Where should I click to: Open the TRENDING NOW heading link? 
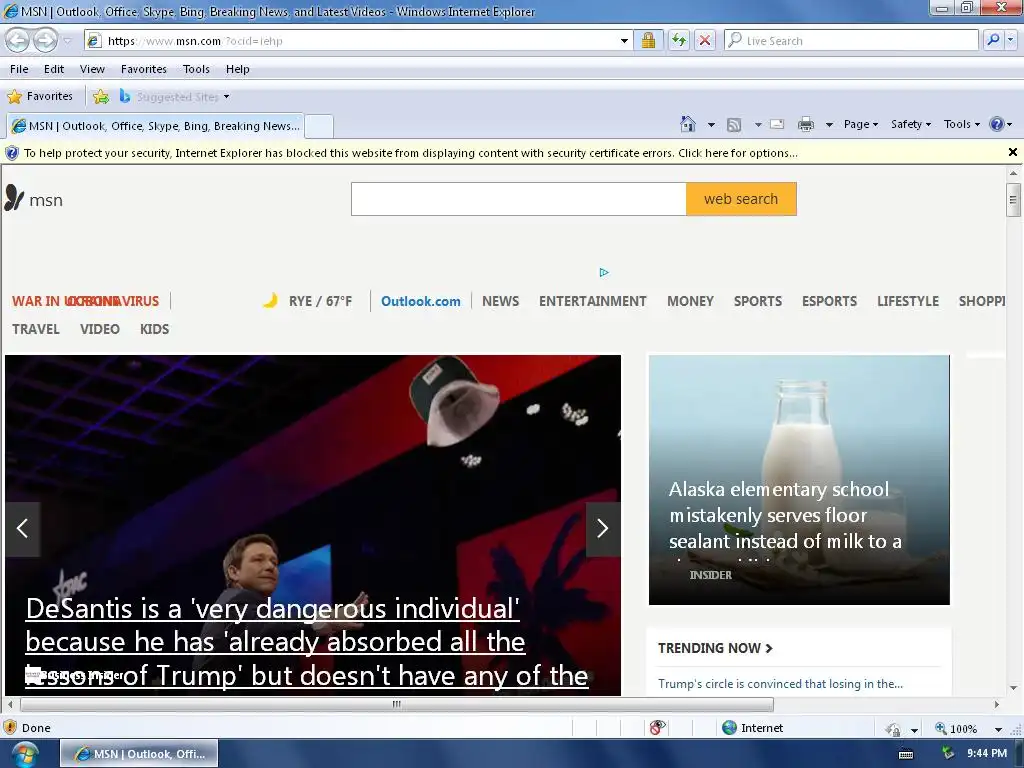click(715, 648)
